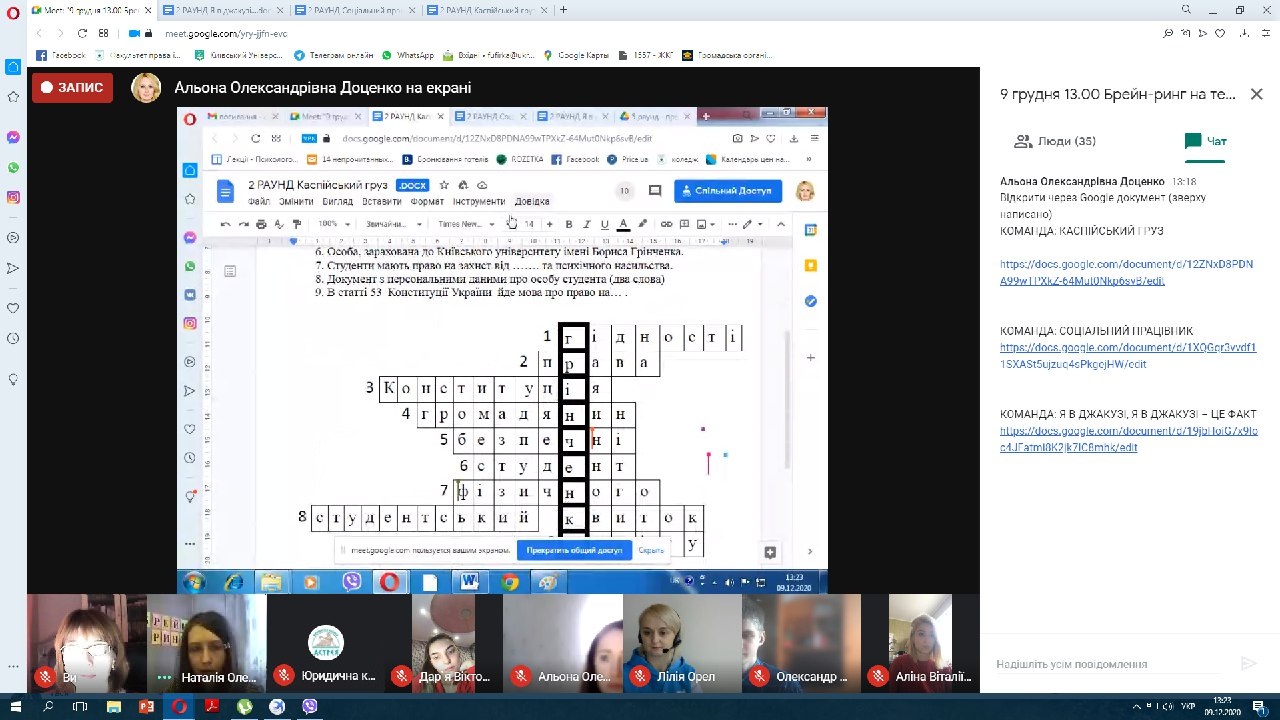
Task: Reload the Meet page
Action: [81, 33]
